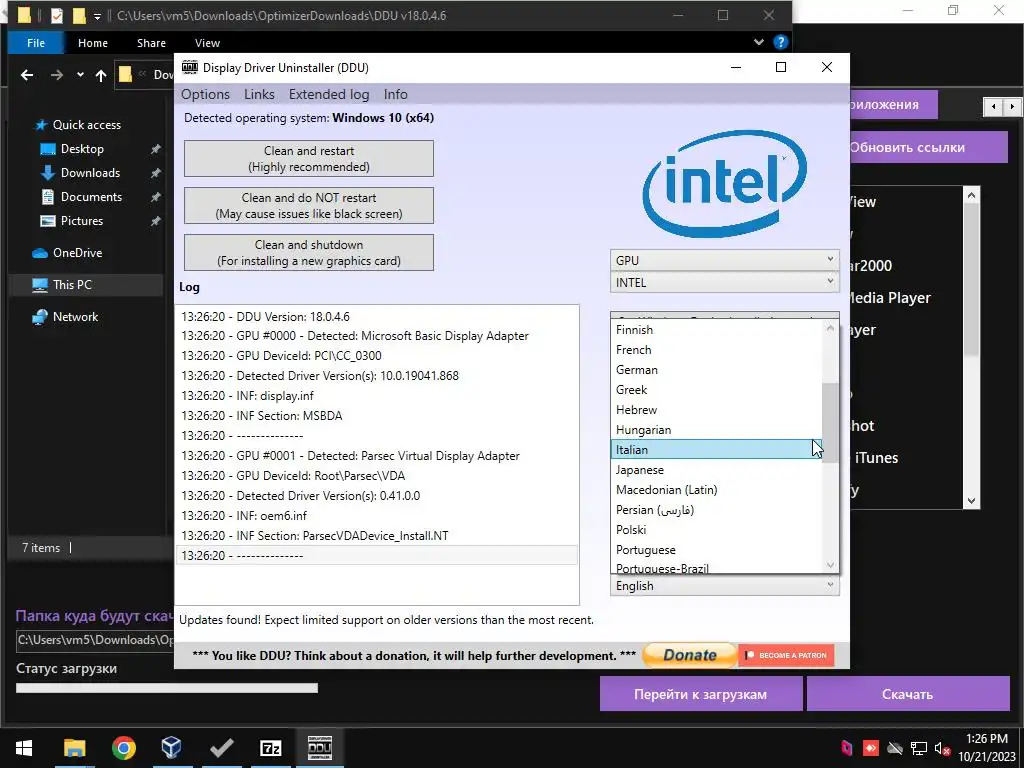Screen dimensions: 1024x768
Task: Click Clean and do NOT restart button
Action: pyautogui.click(x=309, y=206)
